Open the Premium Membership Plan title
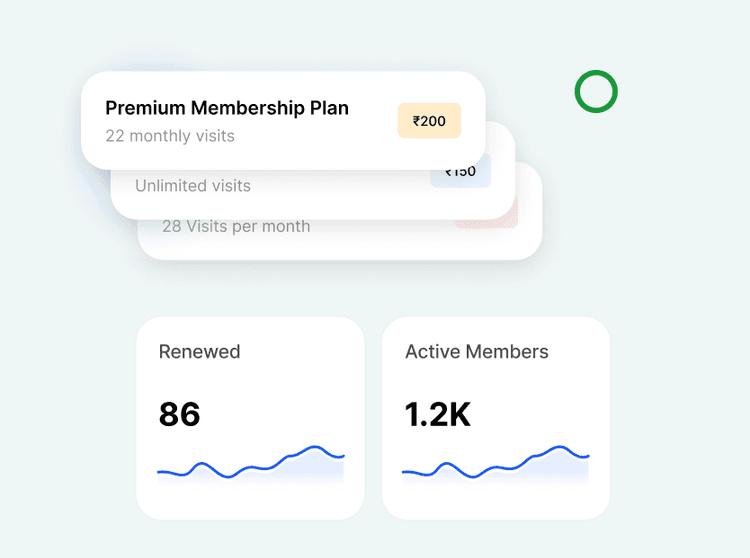This screenshot has width=750, height=558. point(227,108)
